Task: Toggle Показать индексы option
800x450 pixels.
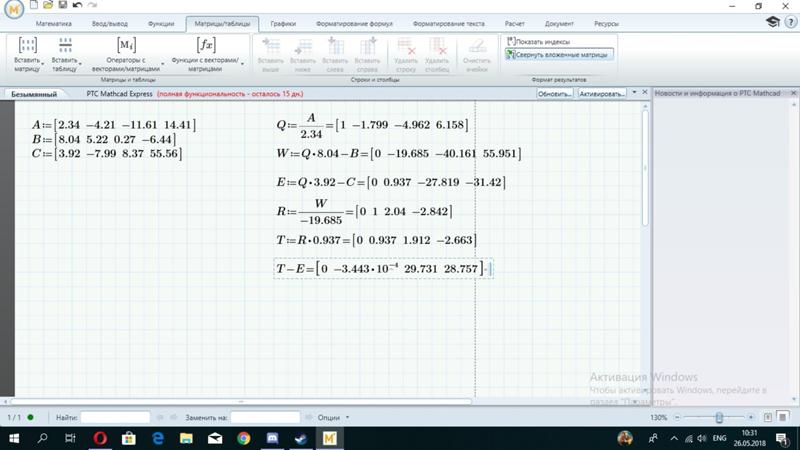Action: click(538, 42)
